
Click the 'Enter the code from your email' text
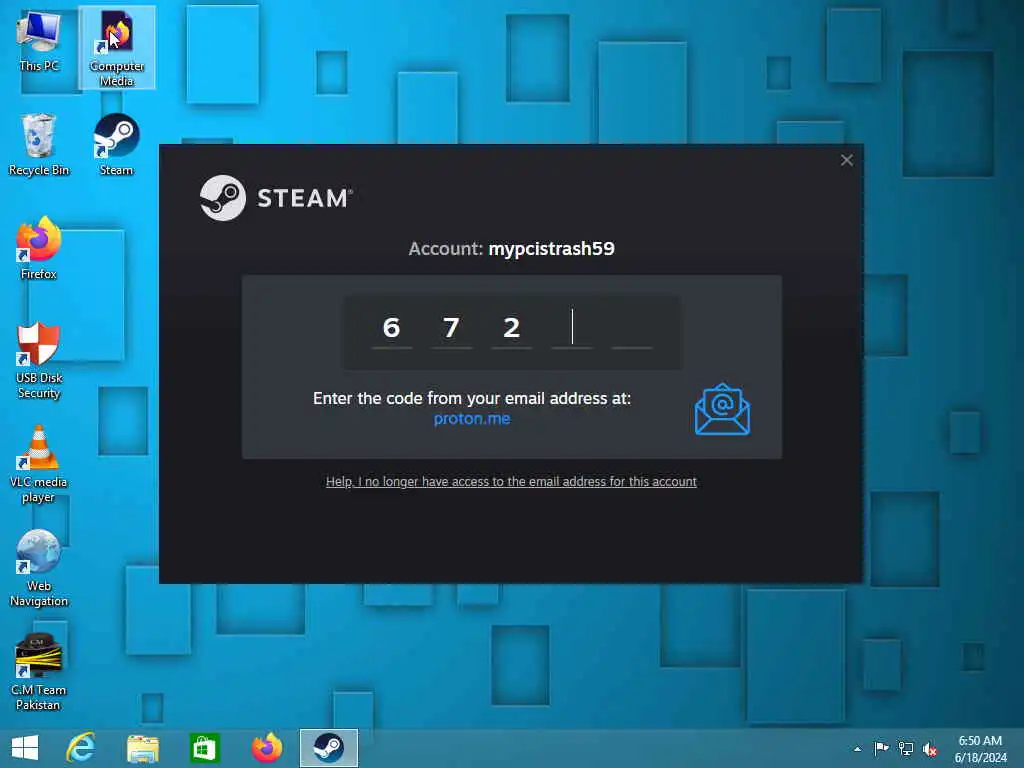pyautogui.click(x=472, y=398)
